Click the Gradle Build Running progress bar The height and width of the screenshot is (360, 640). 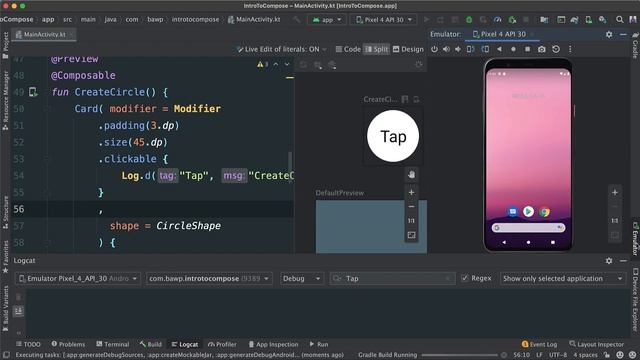(460, 355)
